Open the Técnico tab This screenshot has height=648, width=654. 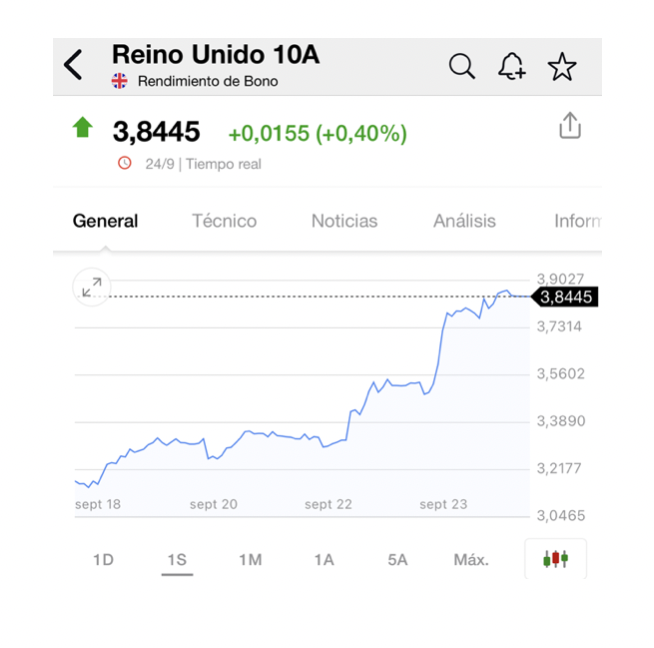pos(224,221)
